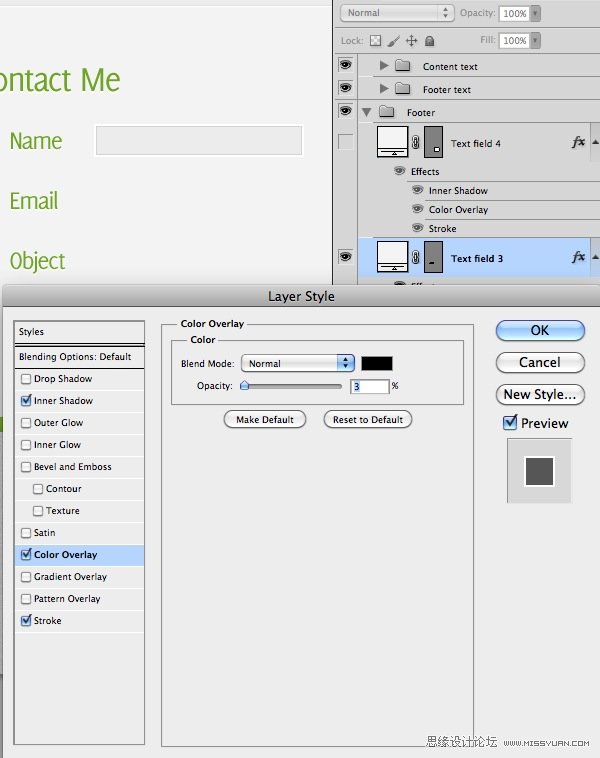Enable the Drop Shadow checkbox
This screenshot has height=758, width=600.
(x=26, y=379)
